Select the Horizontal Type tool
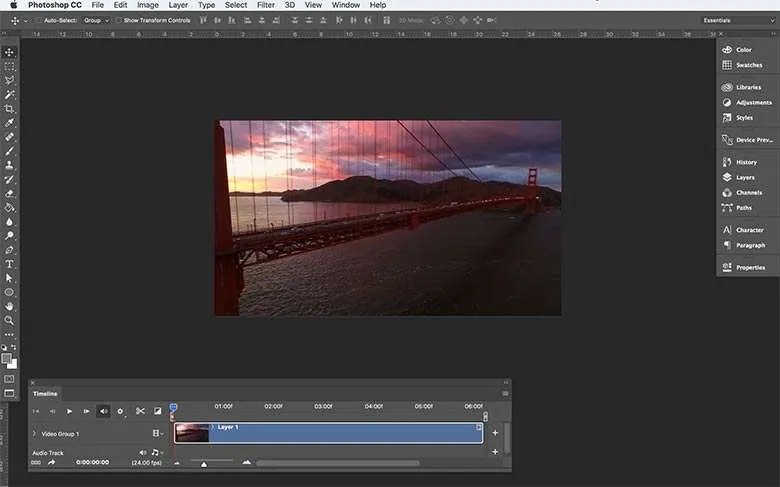 click(x=9, y=264)
